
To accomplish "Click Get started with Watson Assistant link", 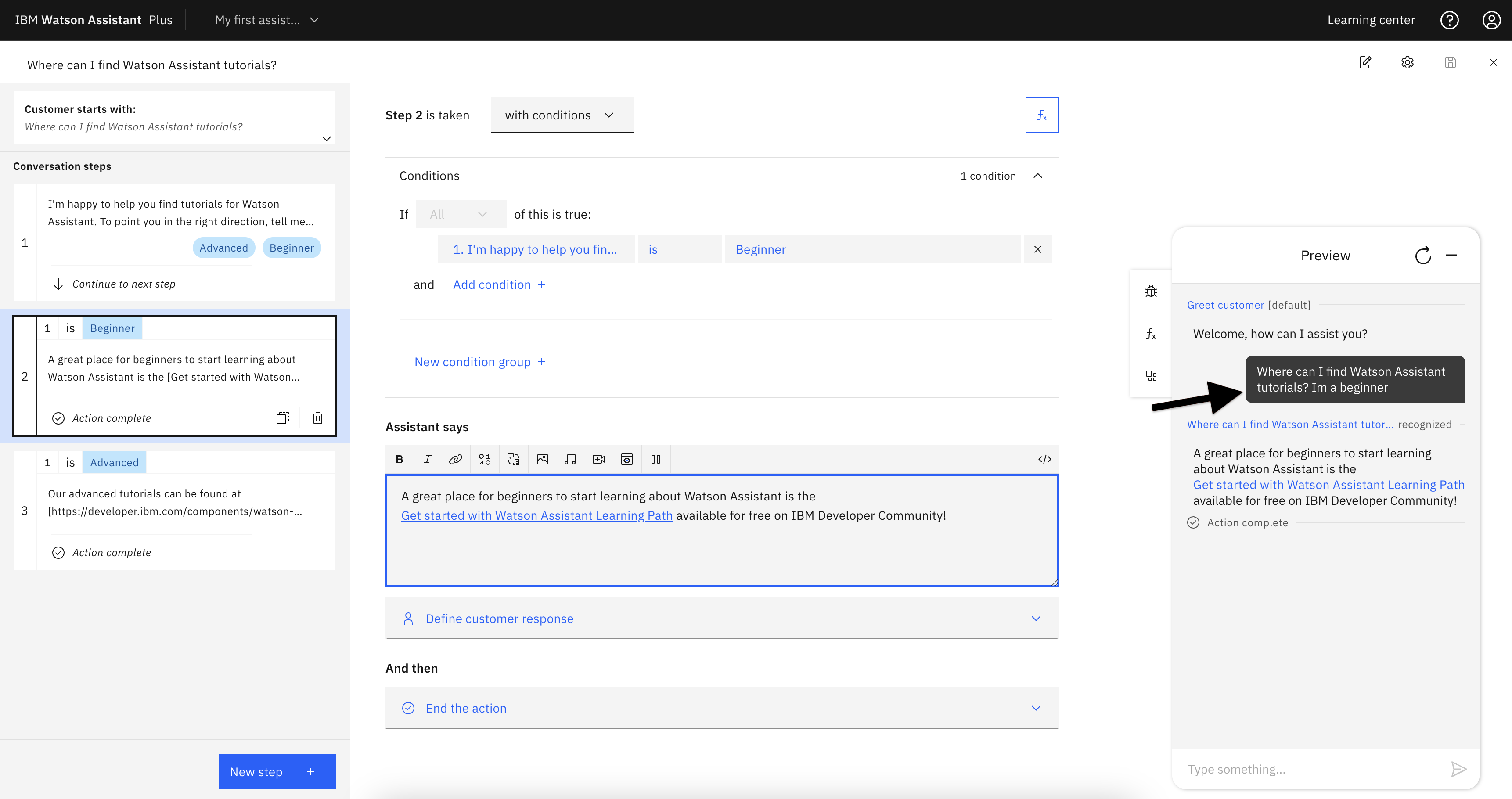I will (537, 515).
